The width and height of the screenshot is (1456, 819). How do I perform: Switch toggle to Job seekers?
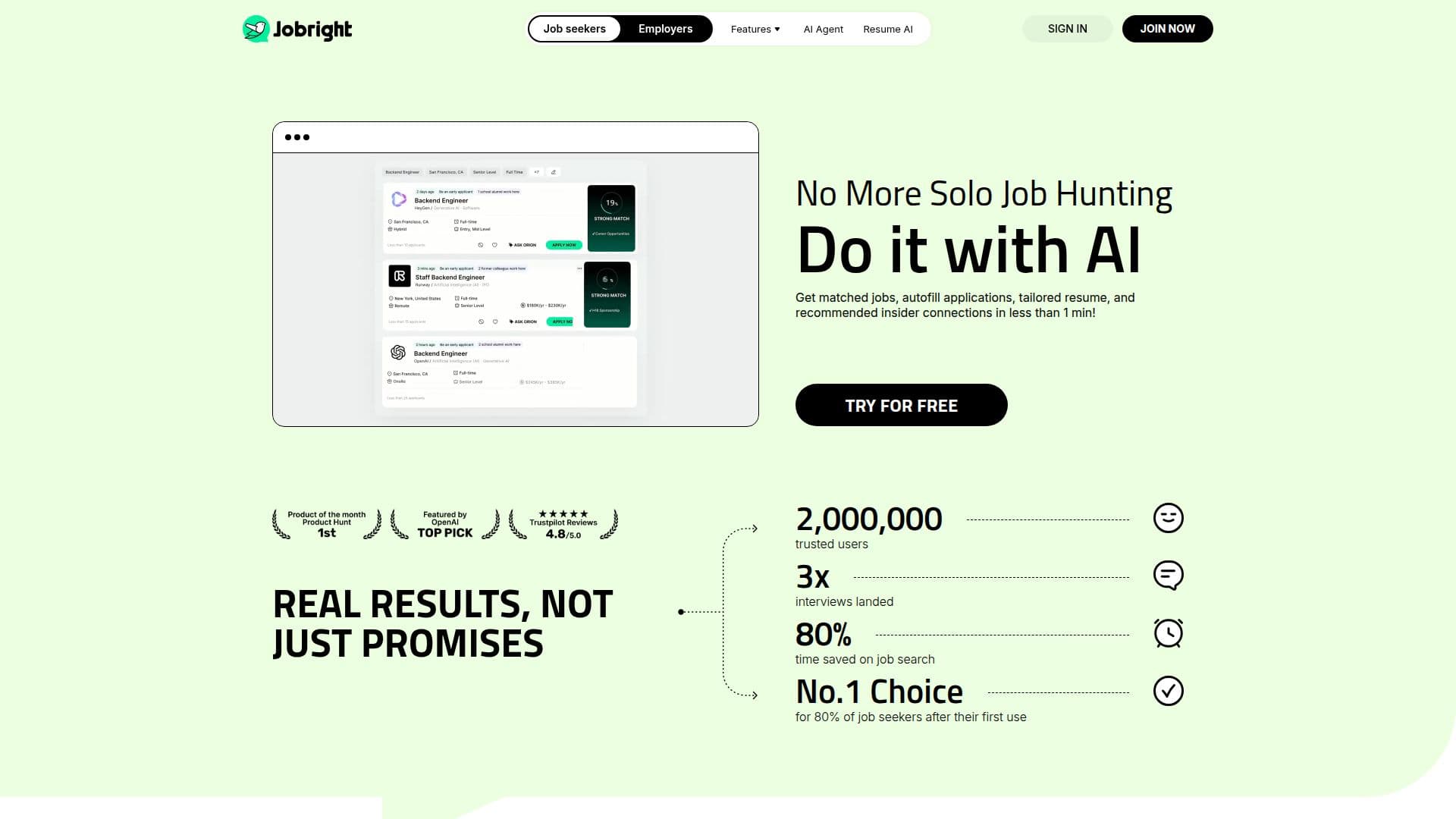coord(574,29)
